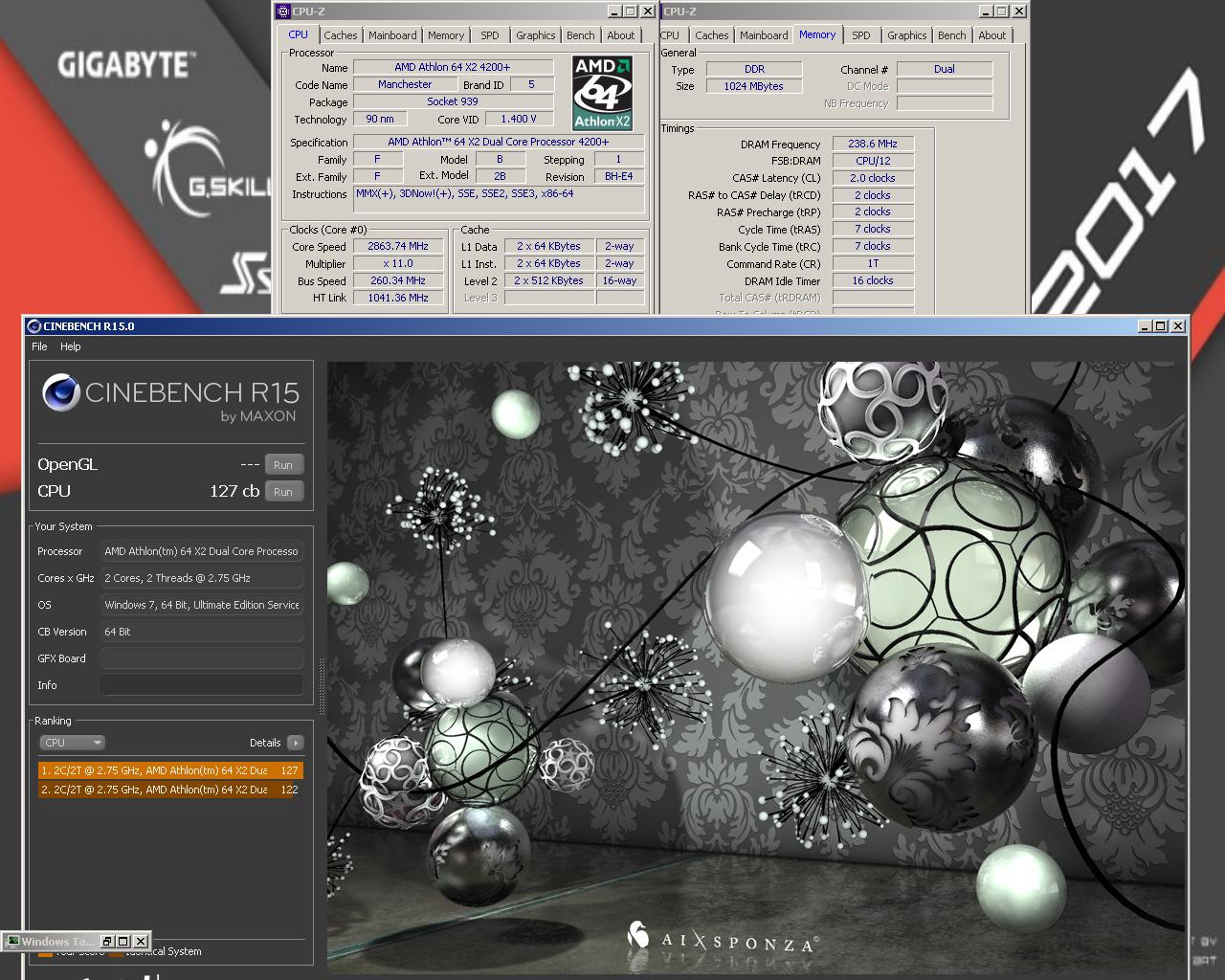Maximize the Cinebench R15.0 window
The image size is (1225, 980).
click(x=1161, y=326)
